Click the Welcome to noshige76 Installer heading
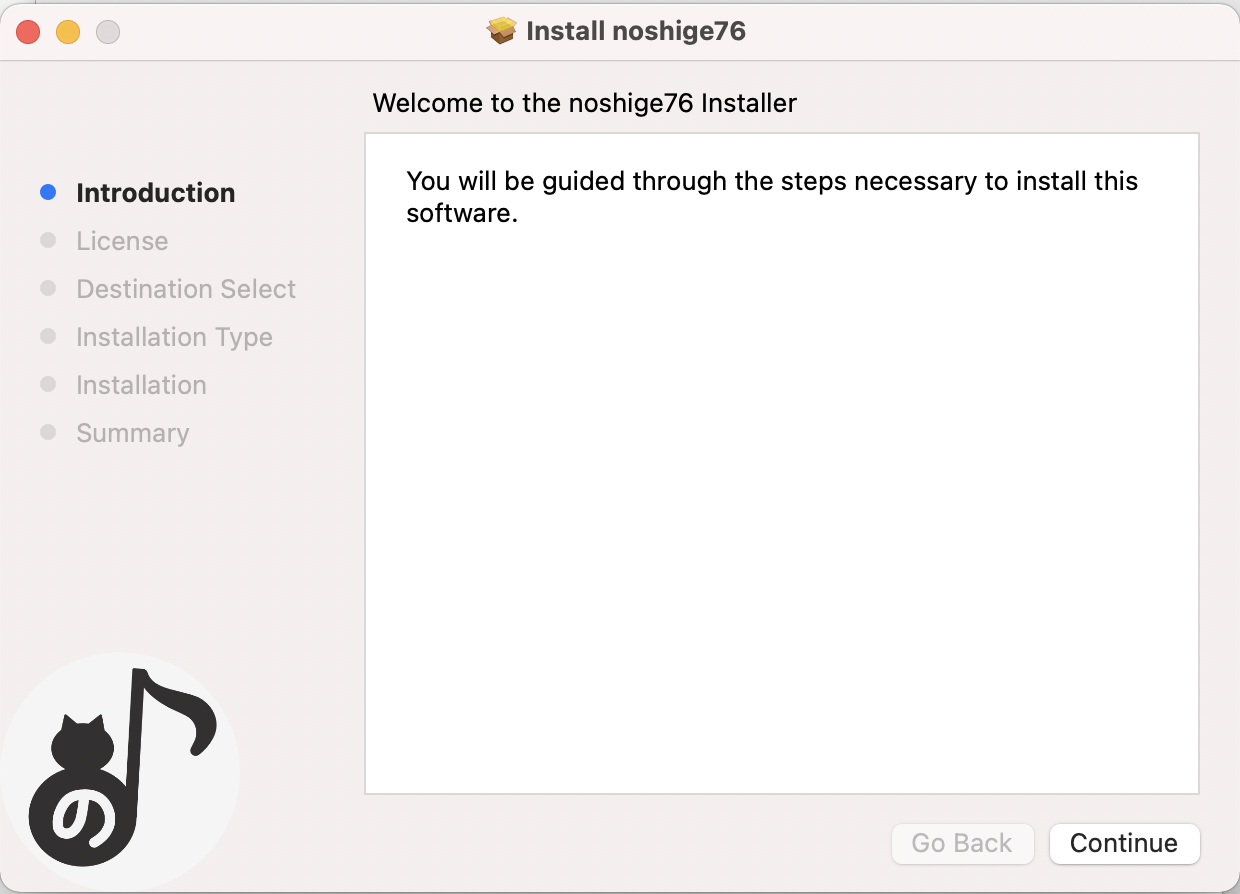Image resolution: width=1240 pixels, height=894 pixels. pyautogui.click(x=584, y=103)
